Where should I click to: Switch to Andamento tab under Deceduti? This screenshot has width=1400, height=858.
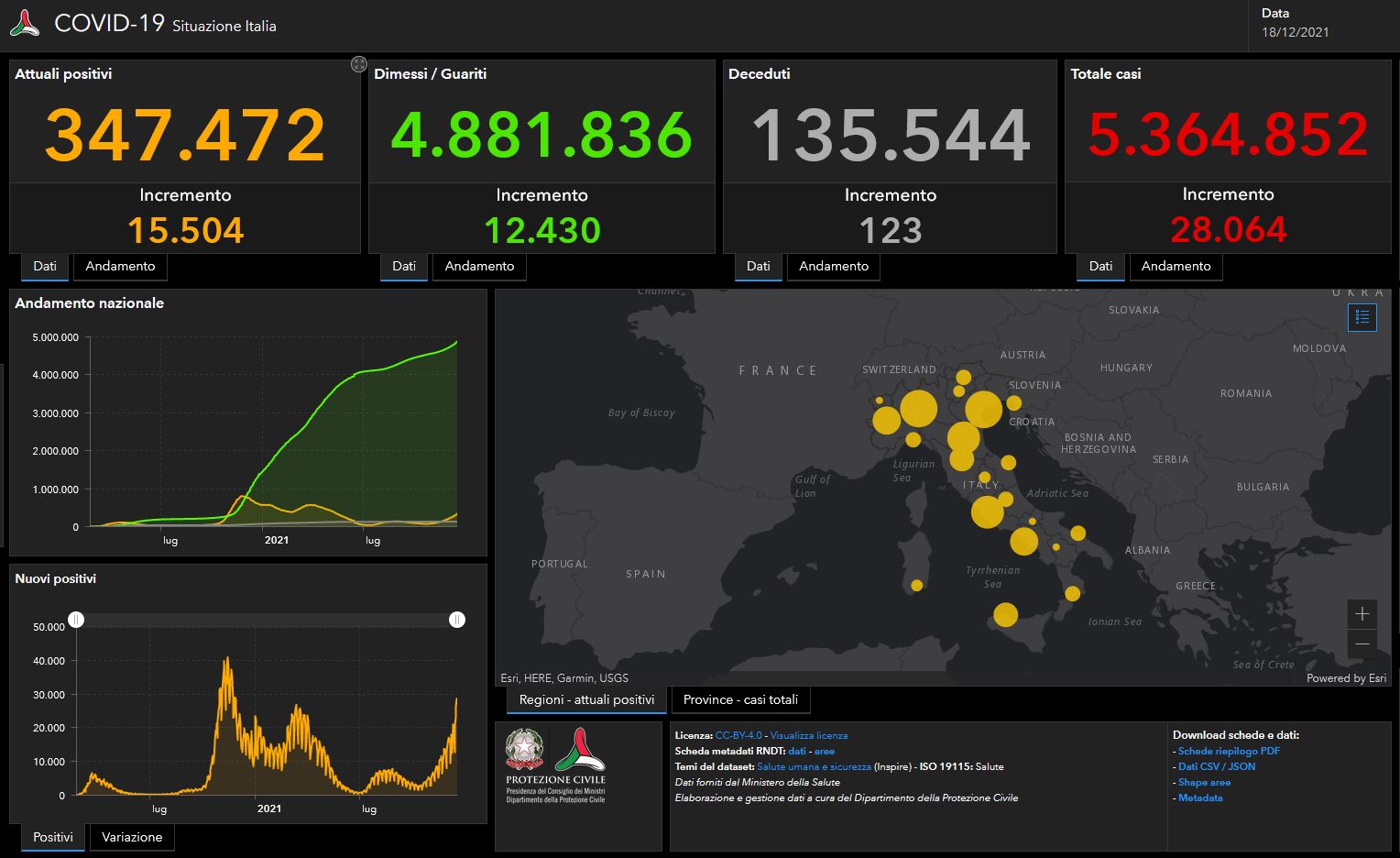tap(833, 267)
